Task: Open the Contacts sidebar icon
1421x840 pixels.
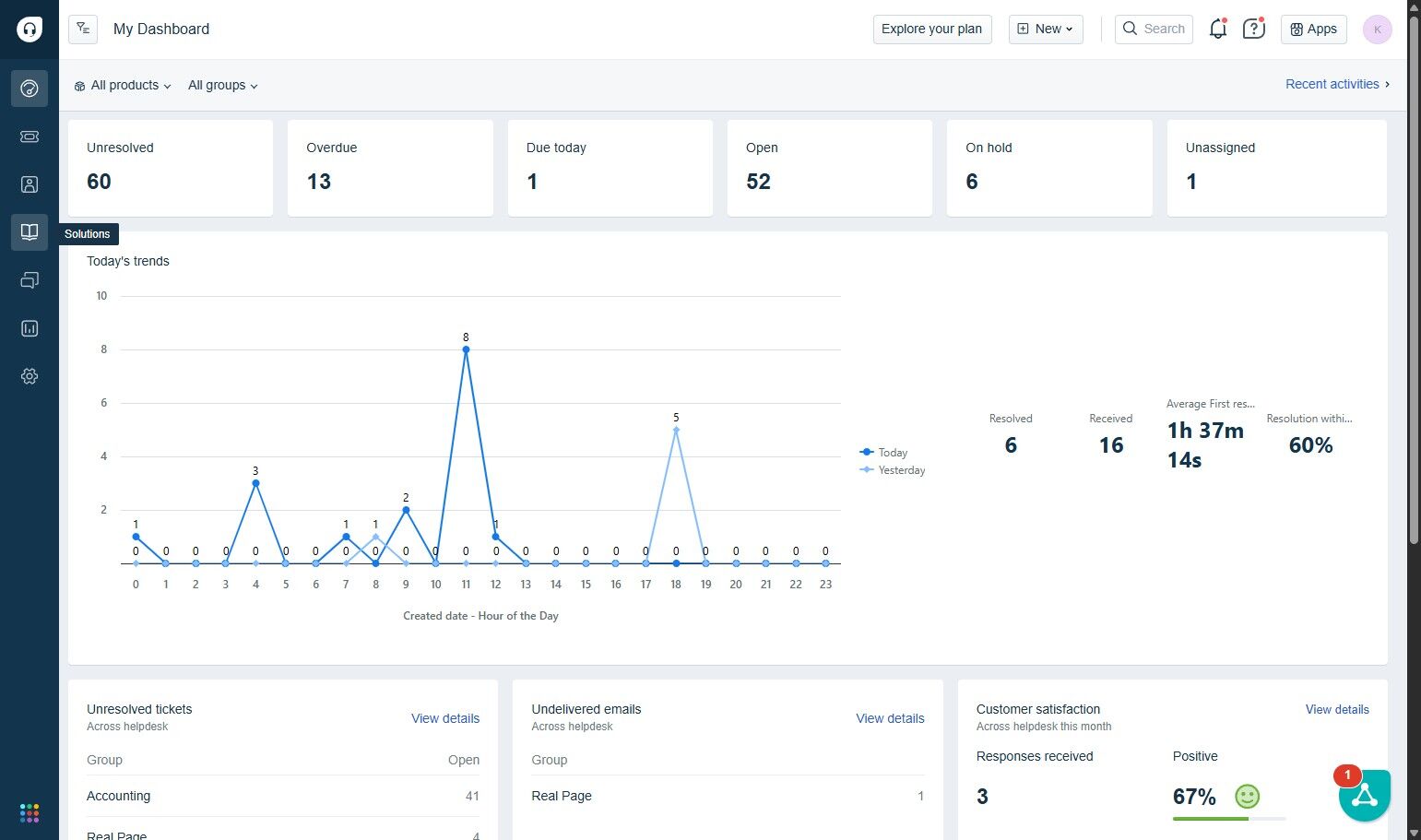Action: pyautogui.click(x=30, y=184)
